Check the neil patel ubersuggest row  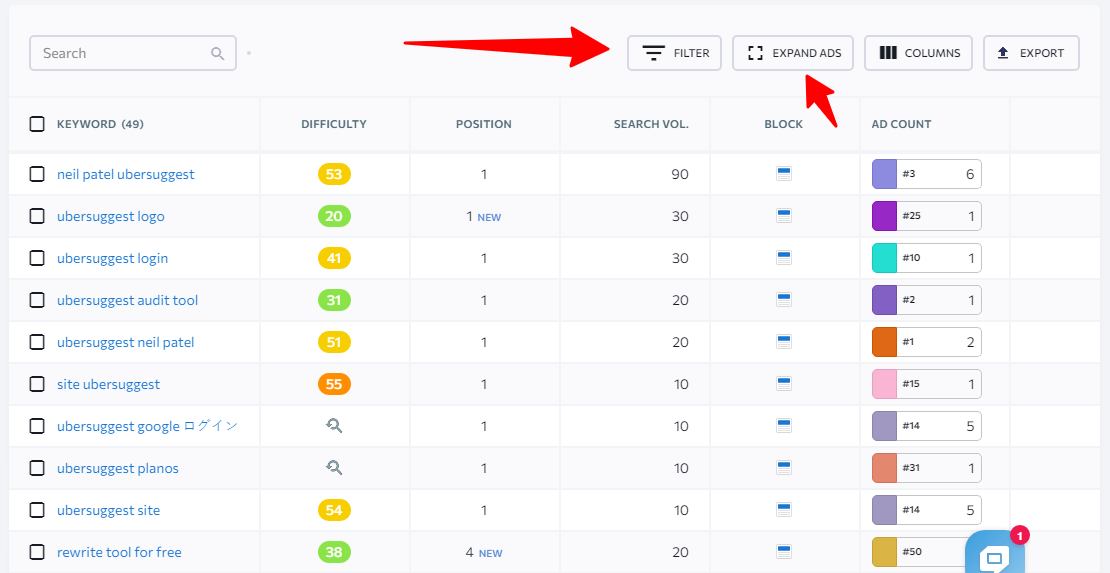click(37, 174)
